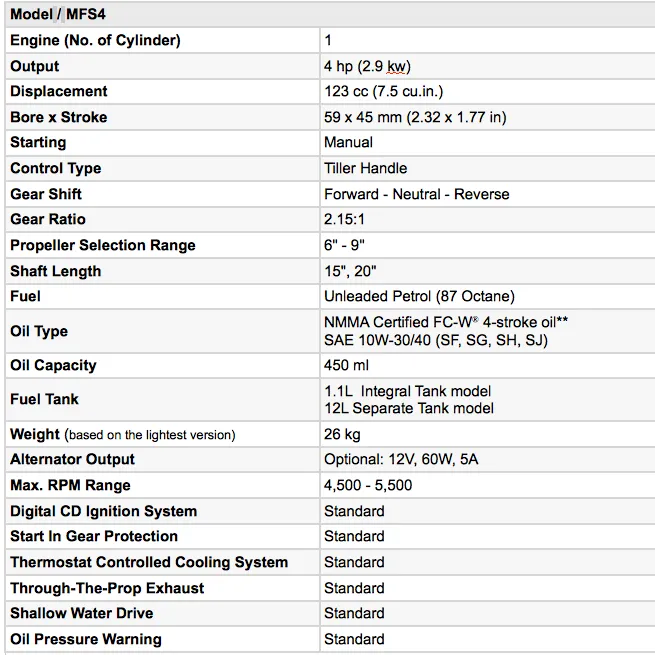Image resolution: width=655 pixels, height=655 pixels.
Task: Select '12L Separate Tank model' text
Action: click(x=409, y=408)
